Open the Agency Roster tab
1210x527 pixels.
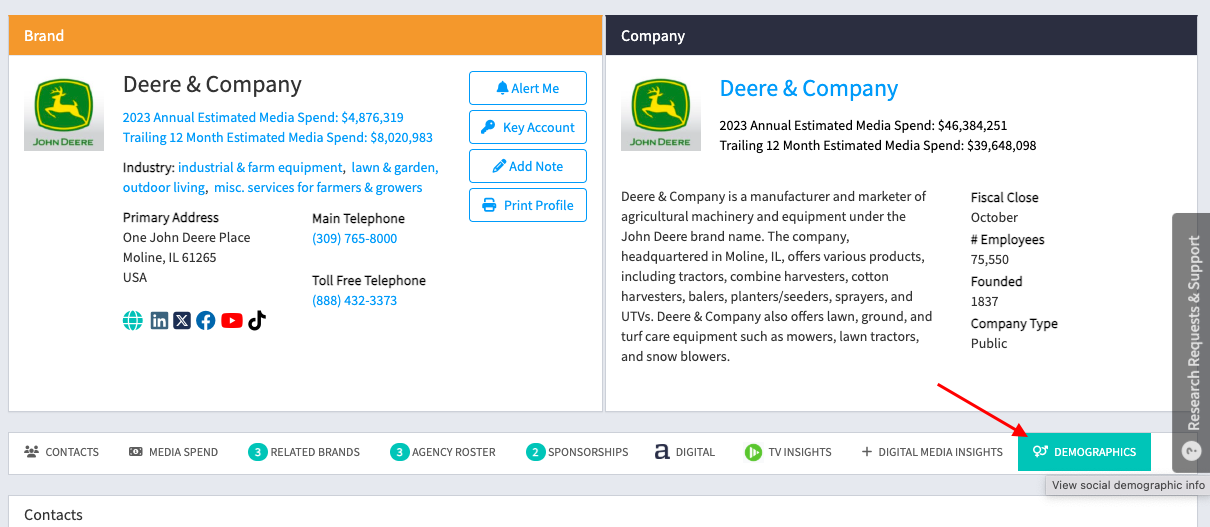(x=443, y=452)
